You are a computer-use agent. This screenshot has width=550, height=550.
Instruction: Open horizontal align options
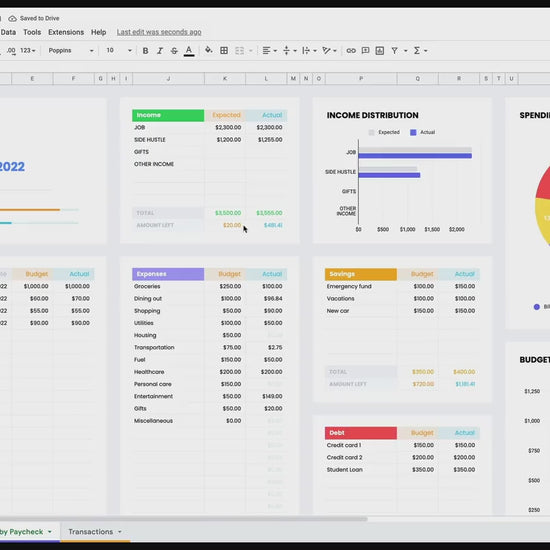point(269,51)
